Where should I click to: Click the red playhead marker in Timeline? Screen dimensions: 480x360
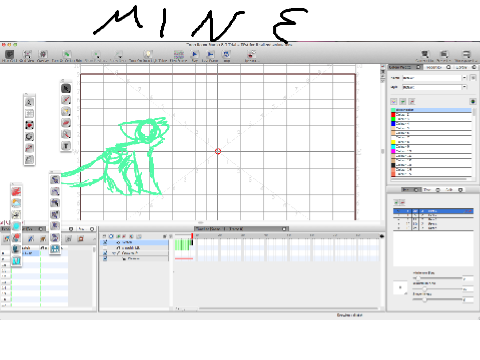(x=192, y=236)
